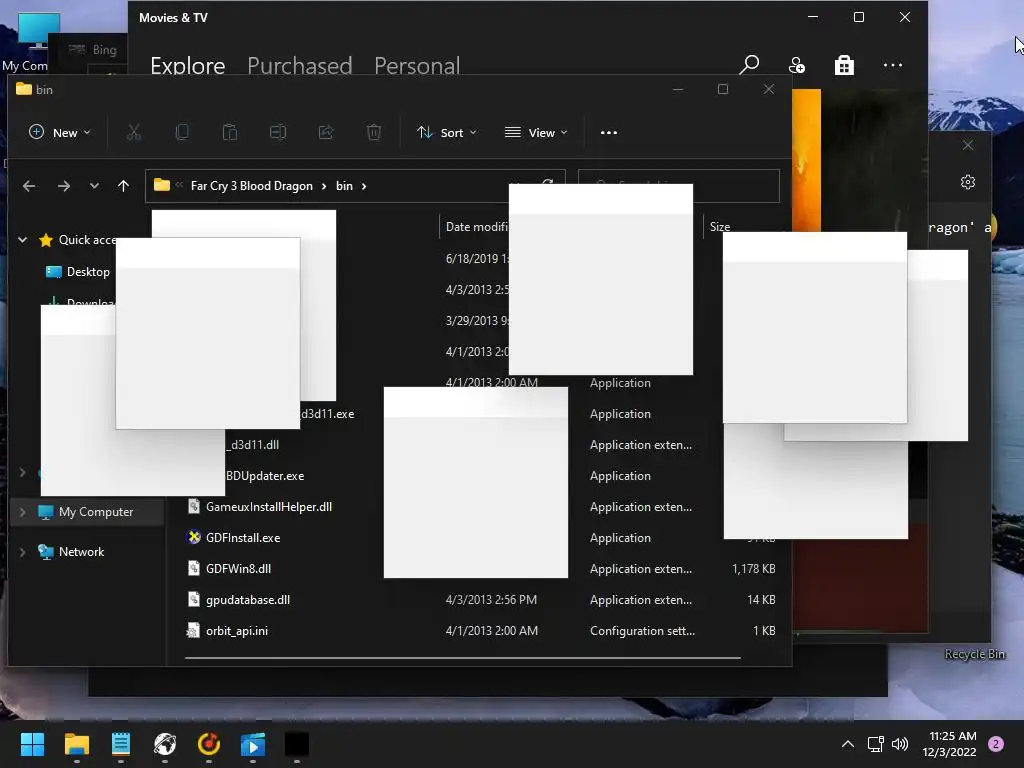
Task: Go up one folder level with the up arrow
Action: tap(123, 186)
